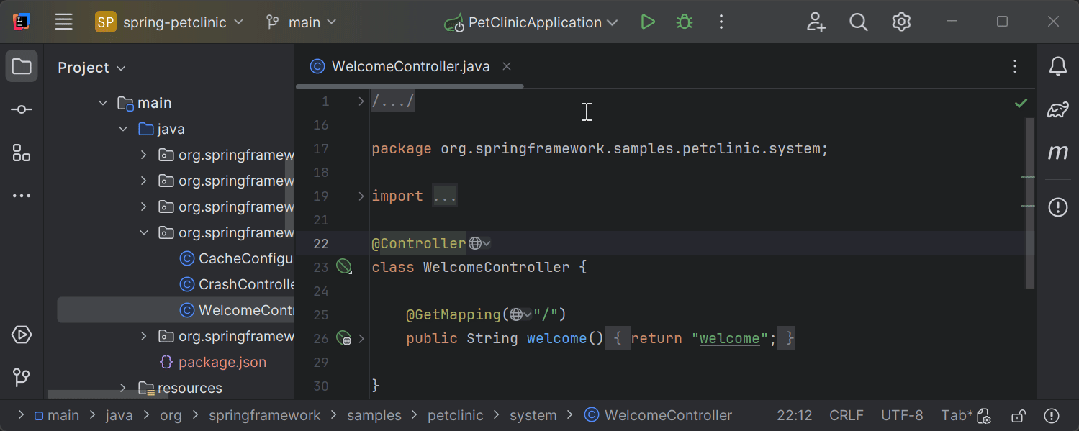Click the editor vertical scrollbar
The width and height of the screenshot is (1079, 431).
click(1029, 203)
